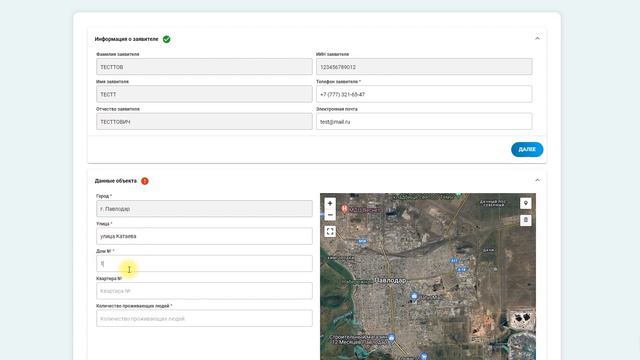The height and width of the screenshot is (360, 640).
Task: Open the map in fullscreen
Action: (330, 231)
